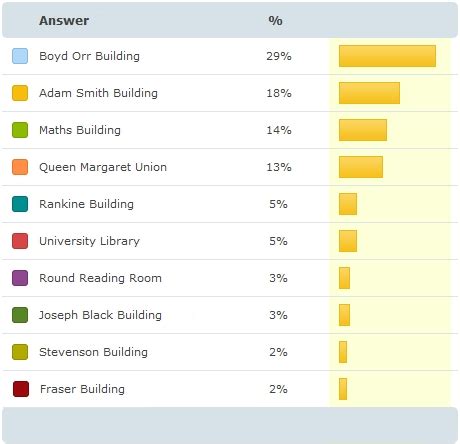This screenshot has width=460, height=444.
Task: Select the University Library row label
Action: (89, 241)
